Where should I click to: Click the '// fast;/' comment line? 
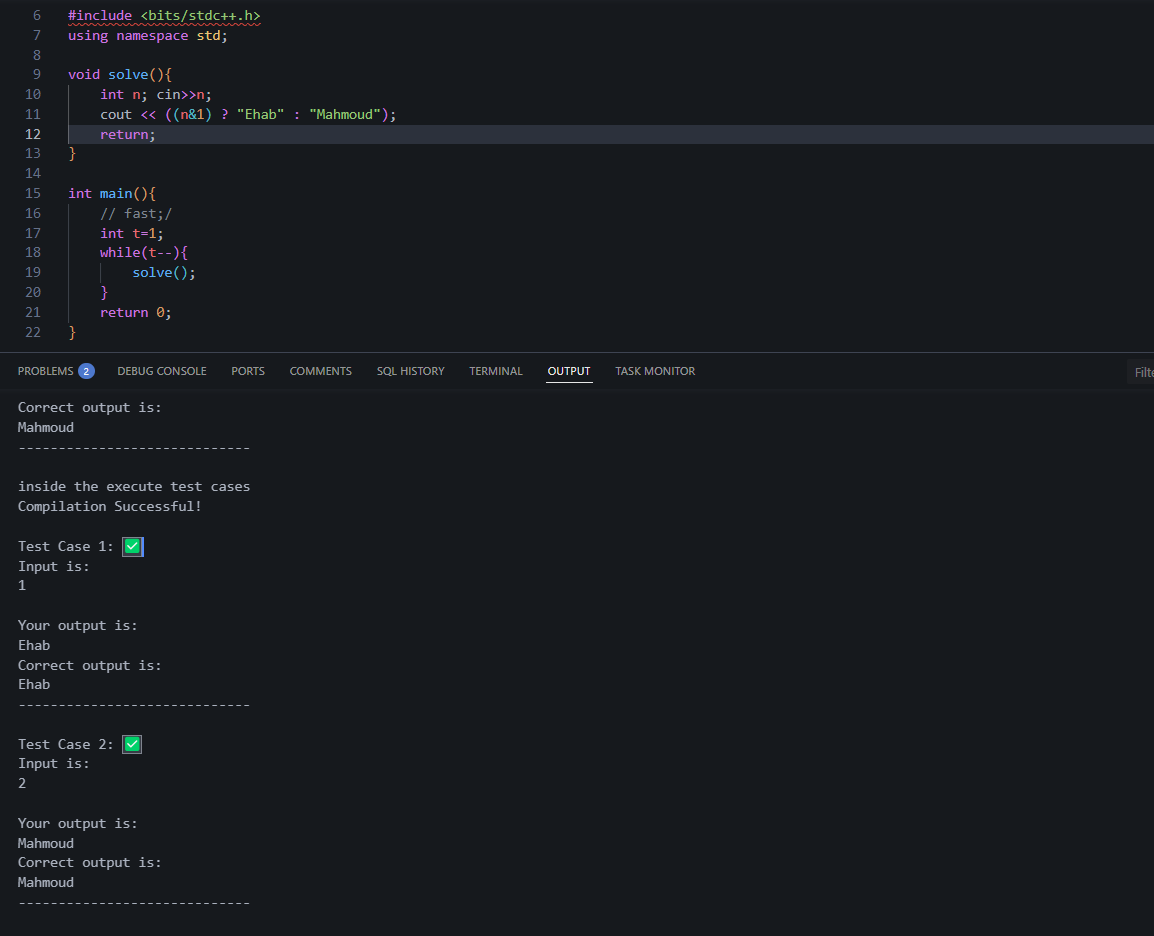click(136, 213)
